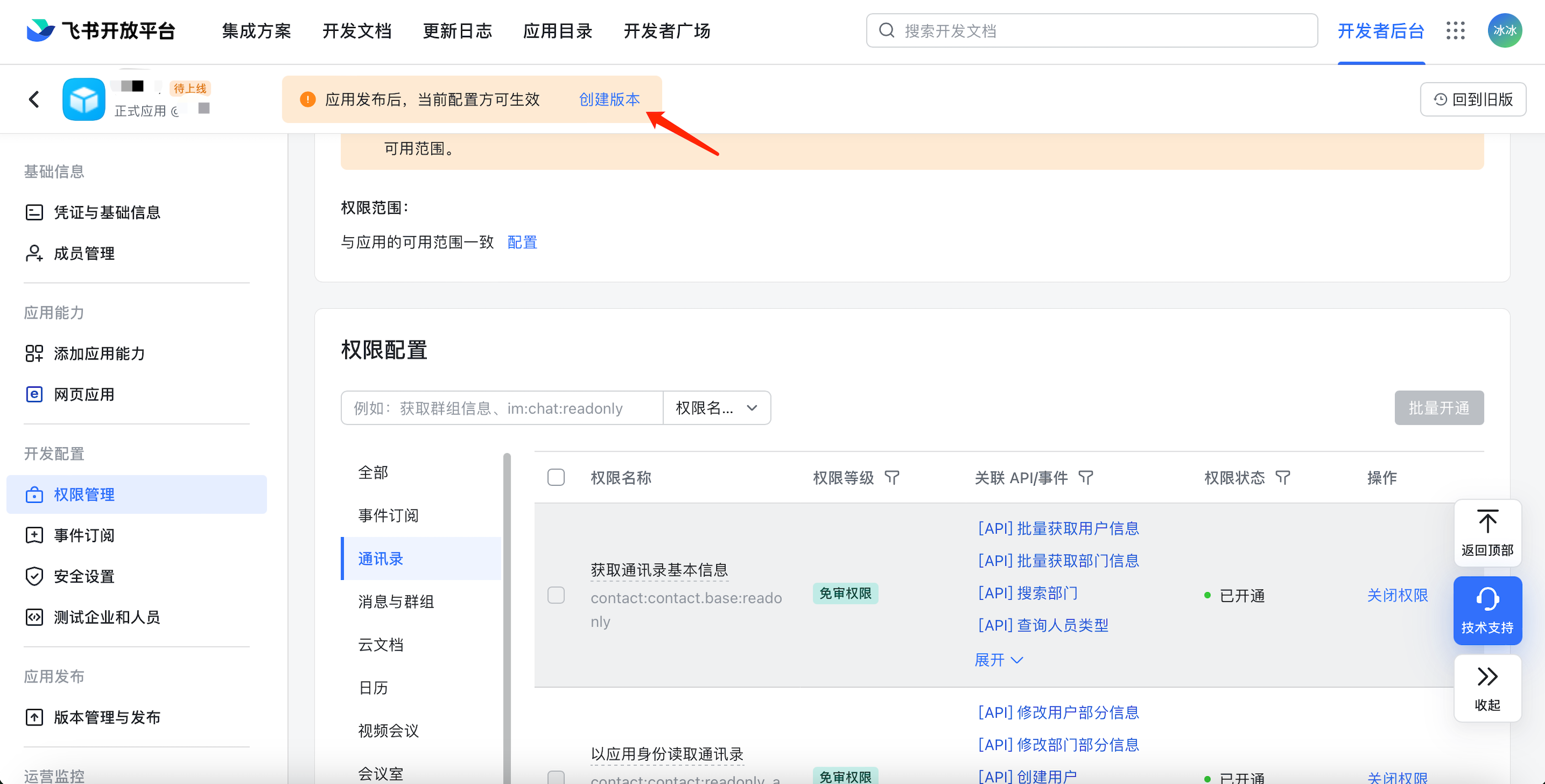This screenshot has width=1545, height=784.
Task: Click the 批量开通 button
Action: click(x=1439, y=408)
